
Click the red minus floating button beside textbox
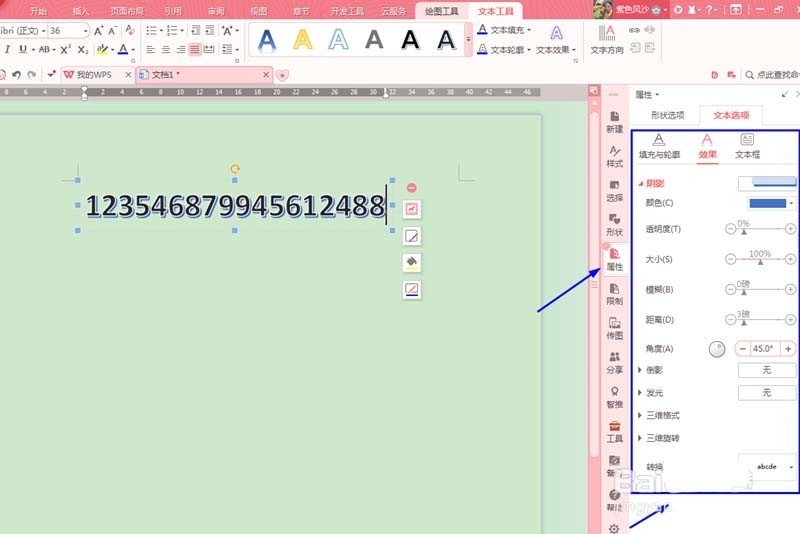click(411, 188)
